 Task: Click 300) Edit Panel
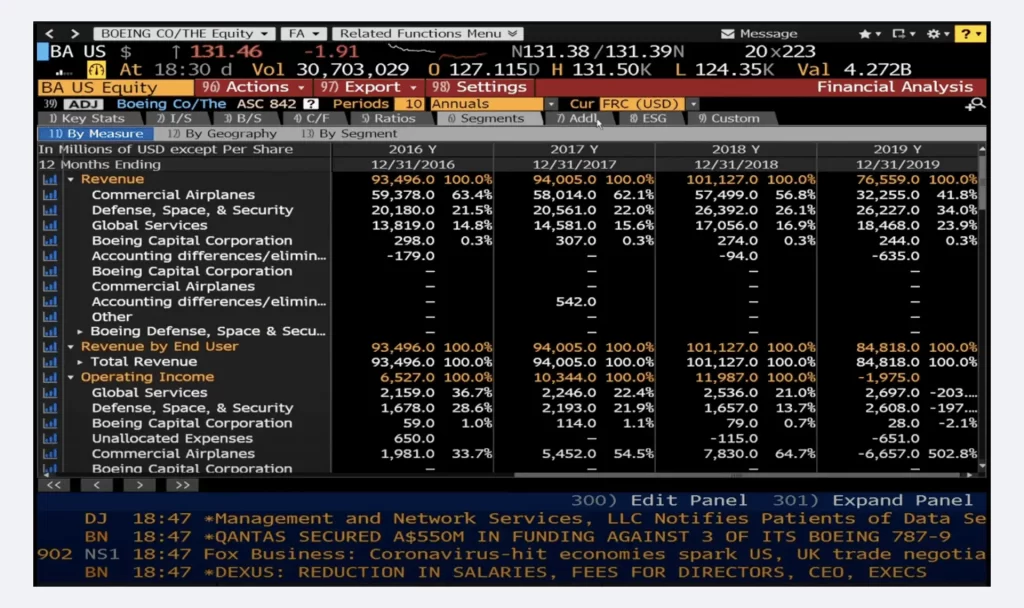pyautogui.click(x=658, y=501)
